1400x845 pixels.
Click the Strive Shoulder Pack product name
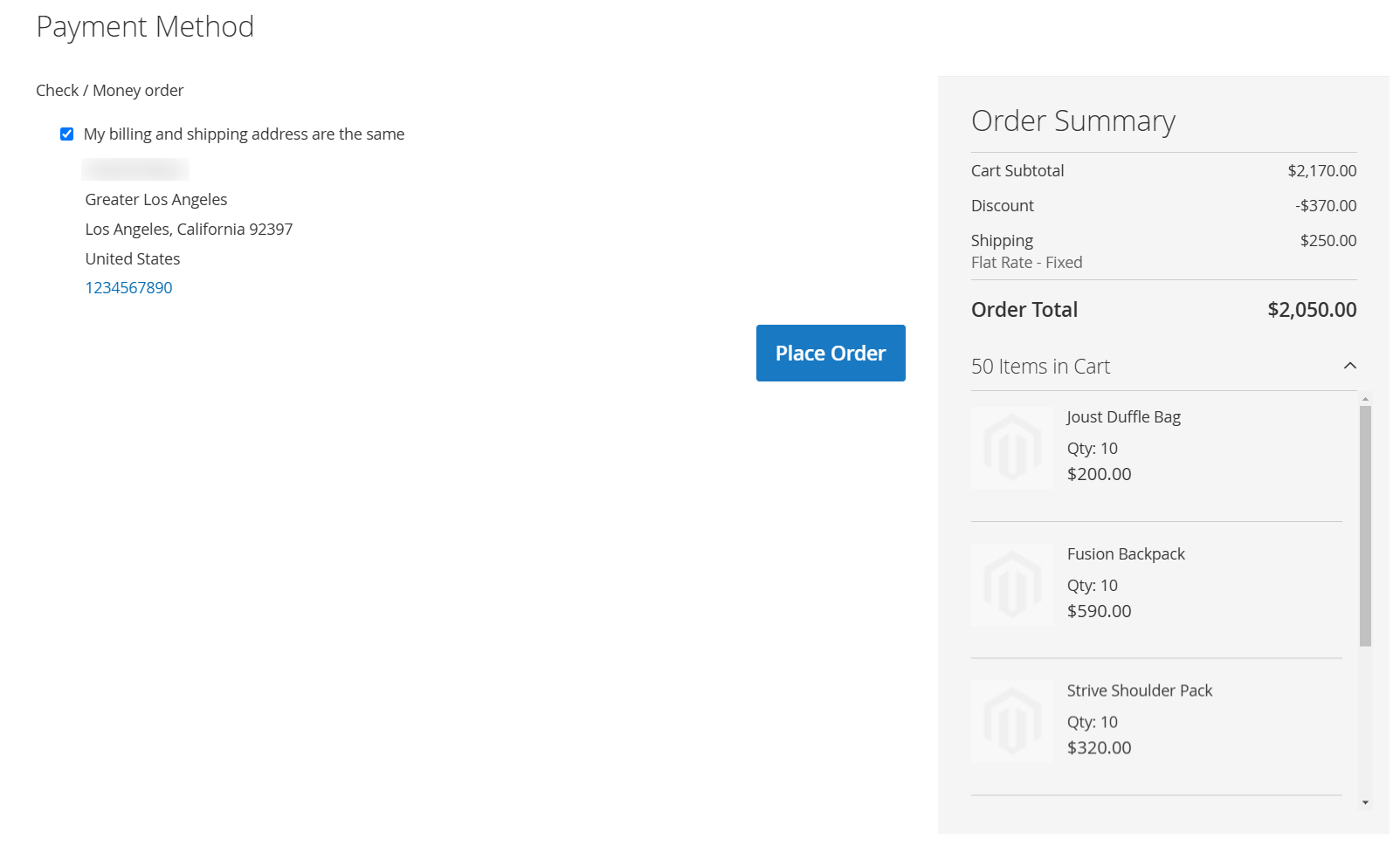1140,690
